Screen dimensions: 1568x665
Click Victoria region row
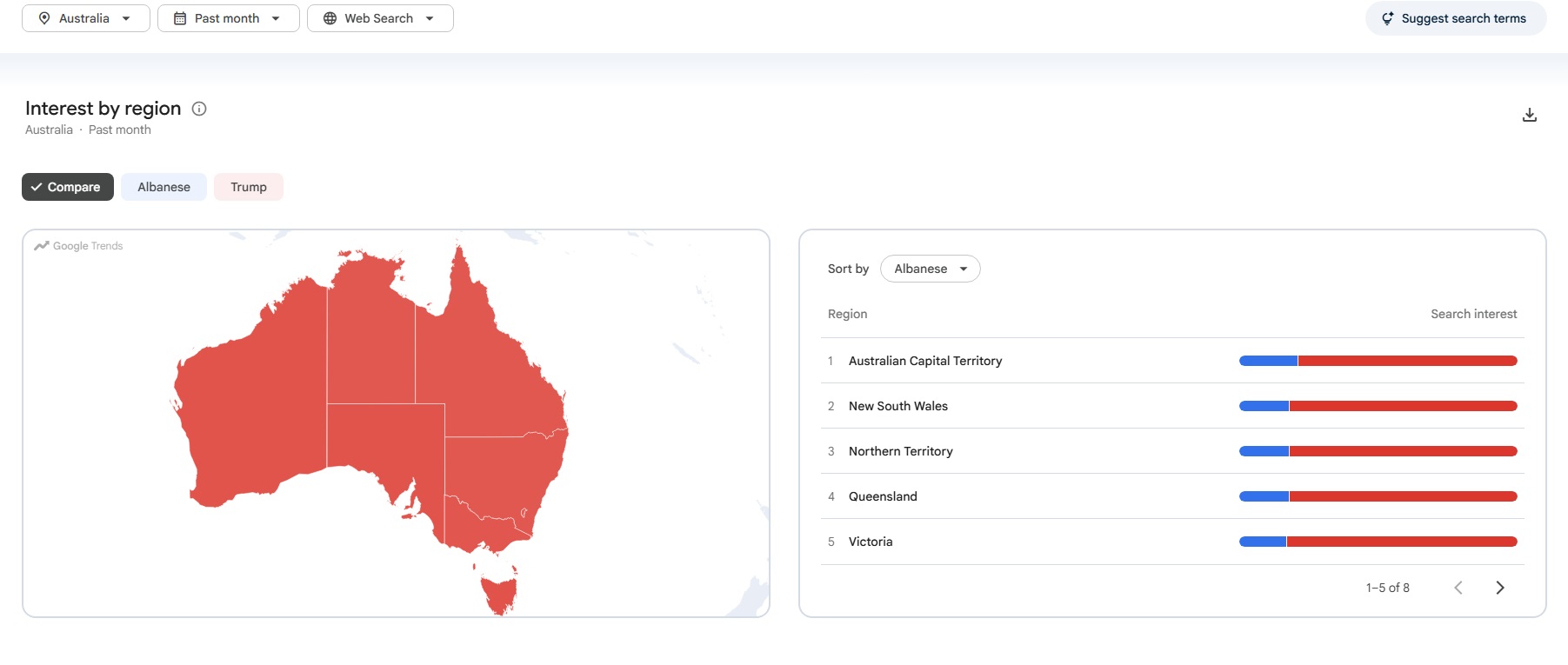click(x=1172, y=542)
